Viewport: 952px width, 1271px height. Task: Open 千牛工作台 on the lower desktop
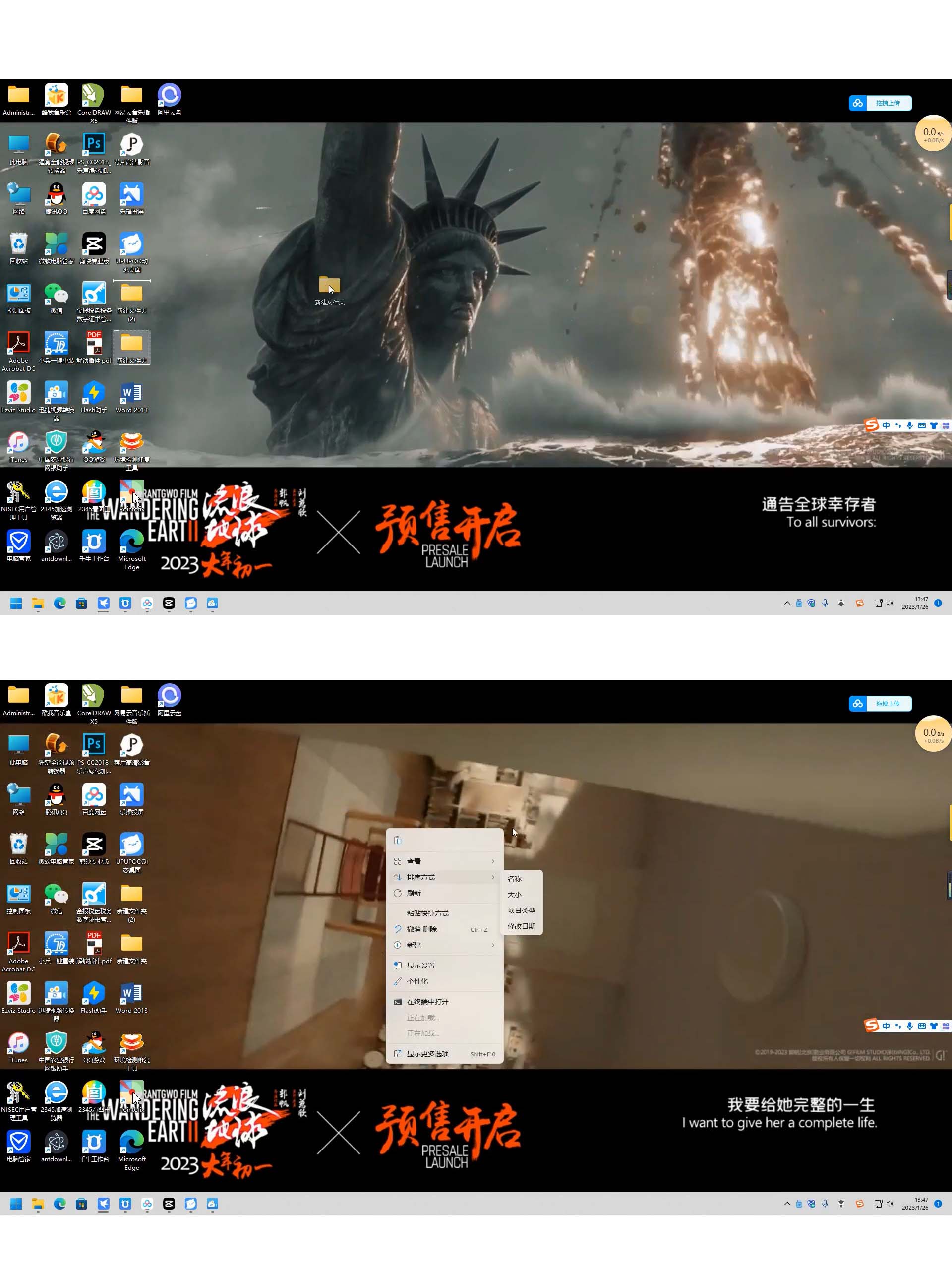(x=94, y=1147)
